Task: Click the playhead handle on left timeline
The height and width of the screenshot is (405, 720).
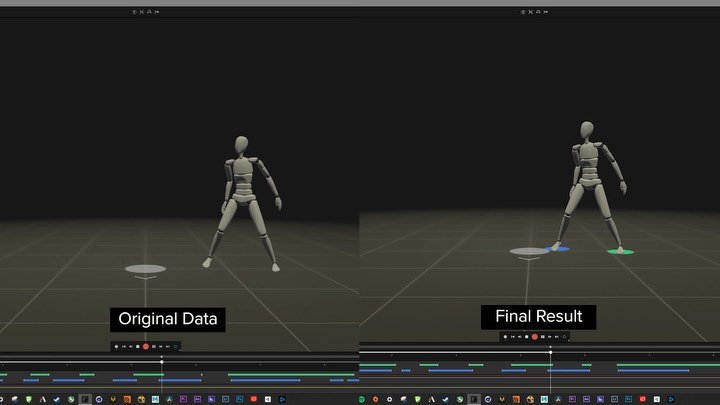Action: click(x=162, y=361)
